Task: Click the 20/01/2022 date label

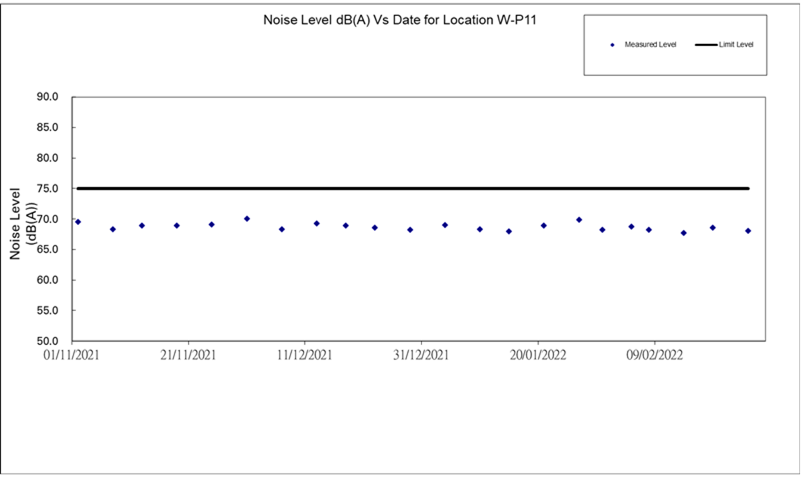Action: (538, 355)
